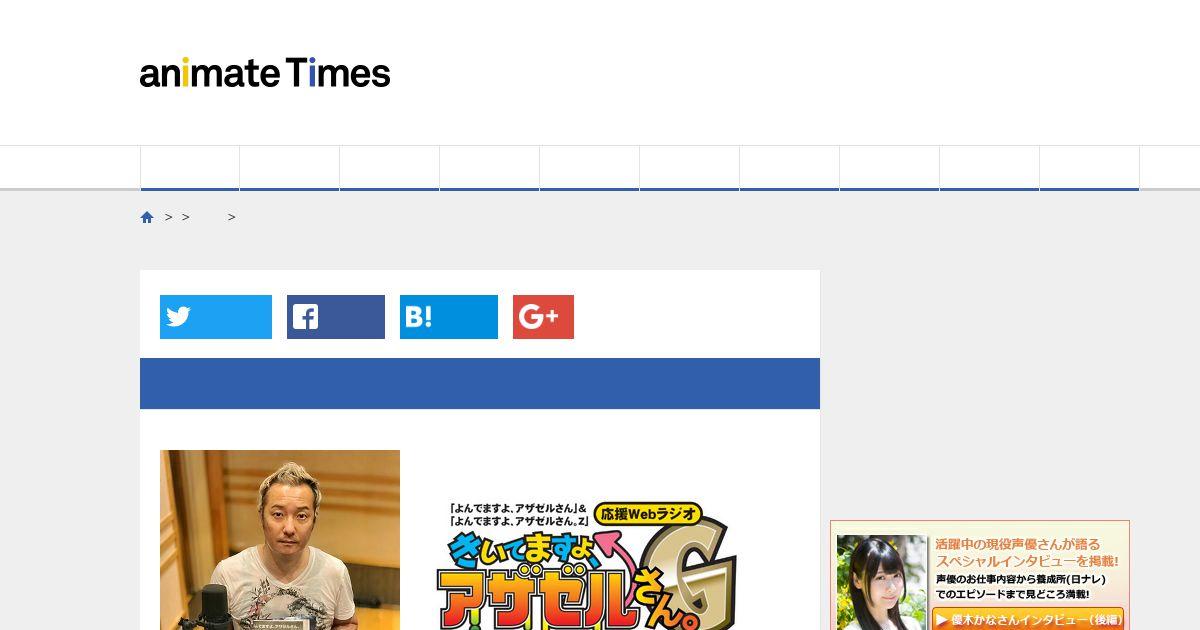Share article on Facebook
The height and width of the screenshot is (630, 1200).
click(x=336, y=317)
